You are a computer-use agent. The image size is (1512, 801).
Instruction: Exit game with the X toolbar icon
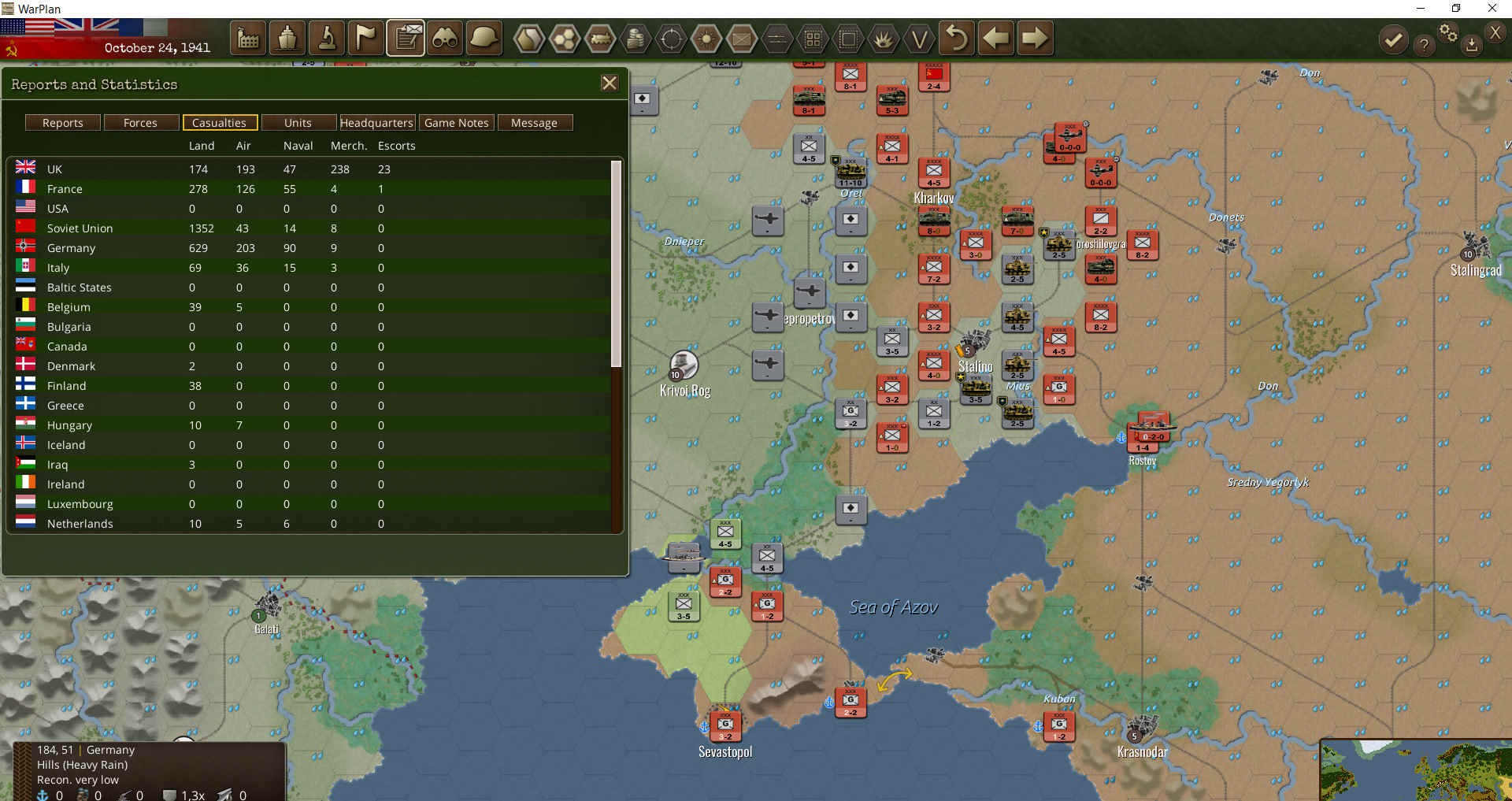(x=1495, y=32)
